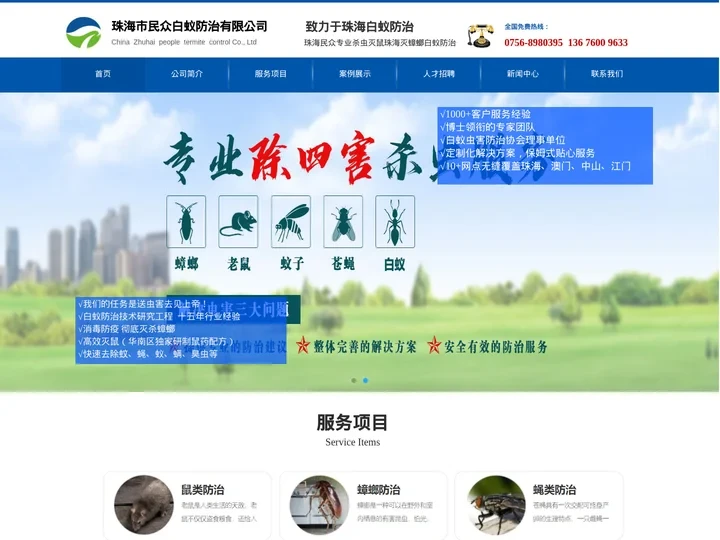Open the 首页 menu item
This screenshot has height=540, width=720.
pyautogui.click(x=103, y=74)
